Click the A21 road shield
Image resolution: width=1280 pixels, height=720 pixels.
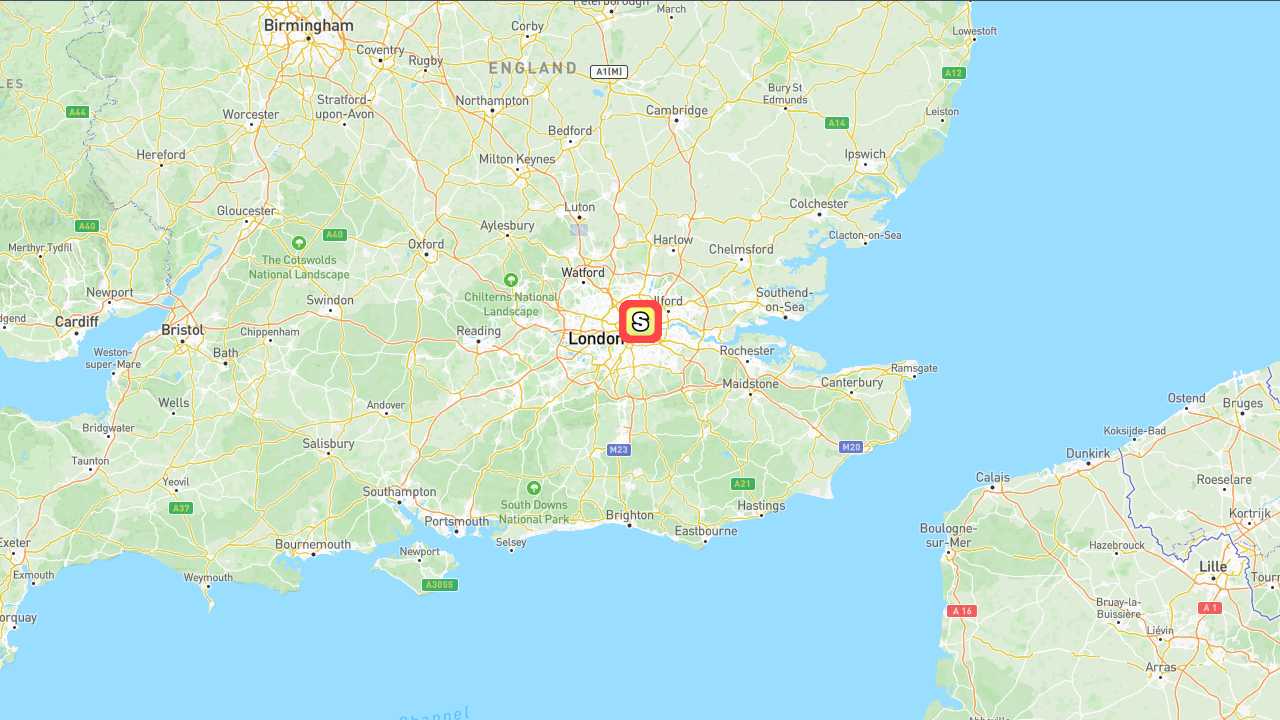coord(742,484)
